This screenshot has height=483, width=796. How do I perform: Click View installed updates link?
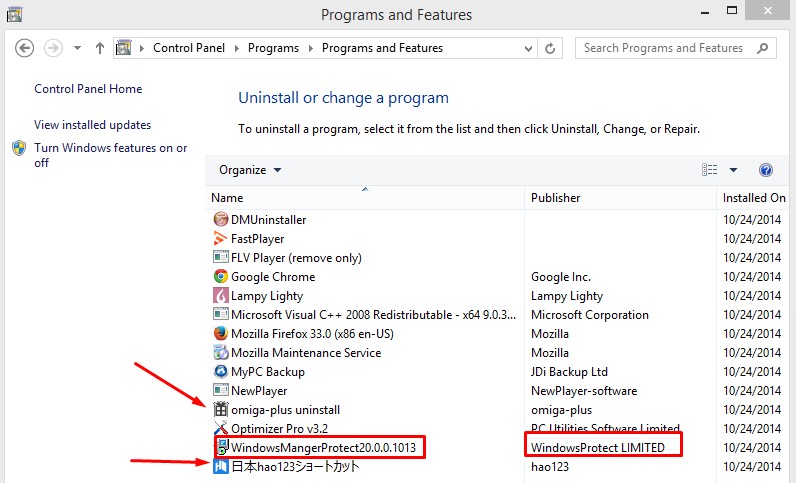[92, 125]
